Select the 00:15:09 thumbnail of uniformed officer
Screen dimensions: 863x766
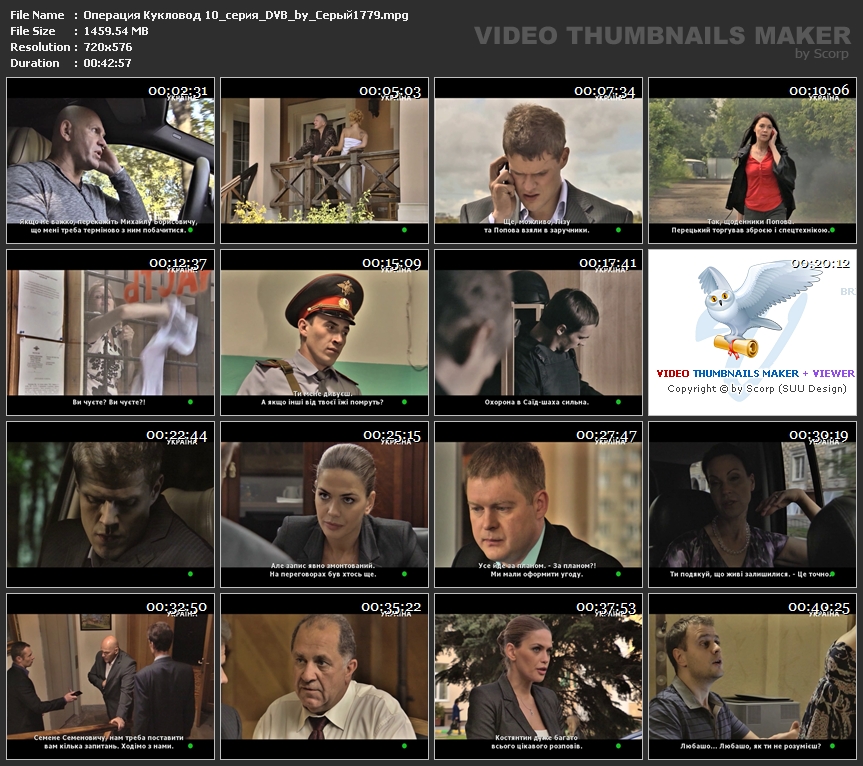point(324,332)
